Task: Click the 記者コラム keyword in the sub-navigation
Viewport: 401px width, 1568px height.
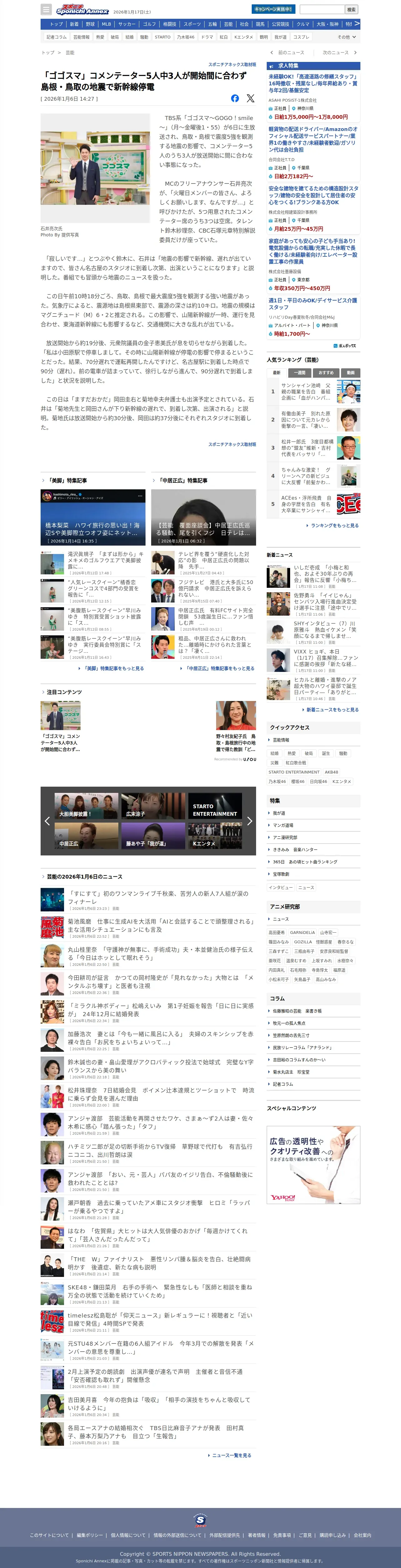Action: [57, 37]
